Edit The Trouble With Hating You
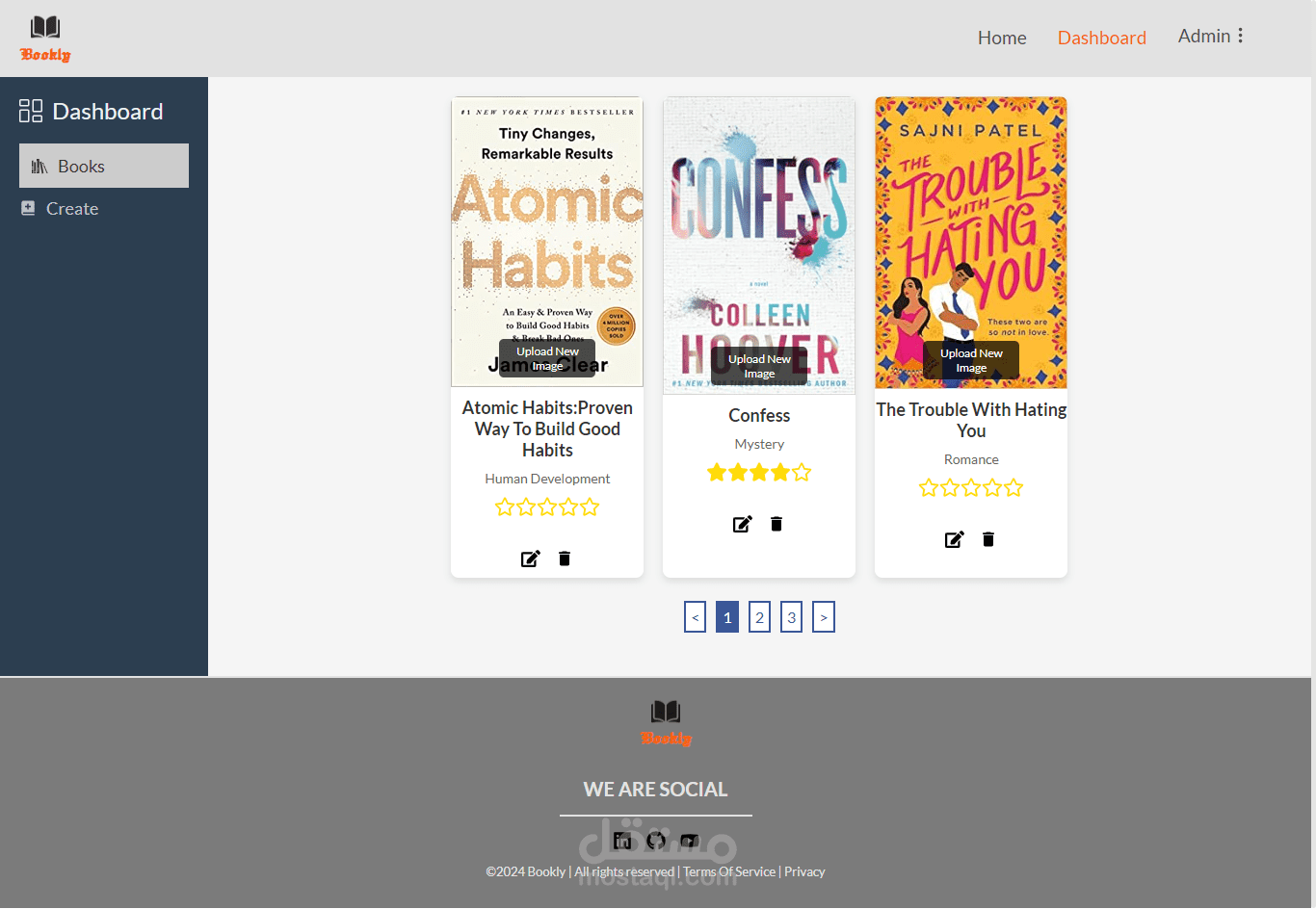Image resolution: width=1316 pixels, height=909 pixels. 954,539
